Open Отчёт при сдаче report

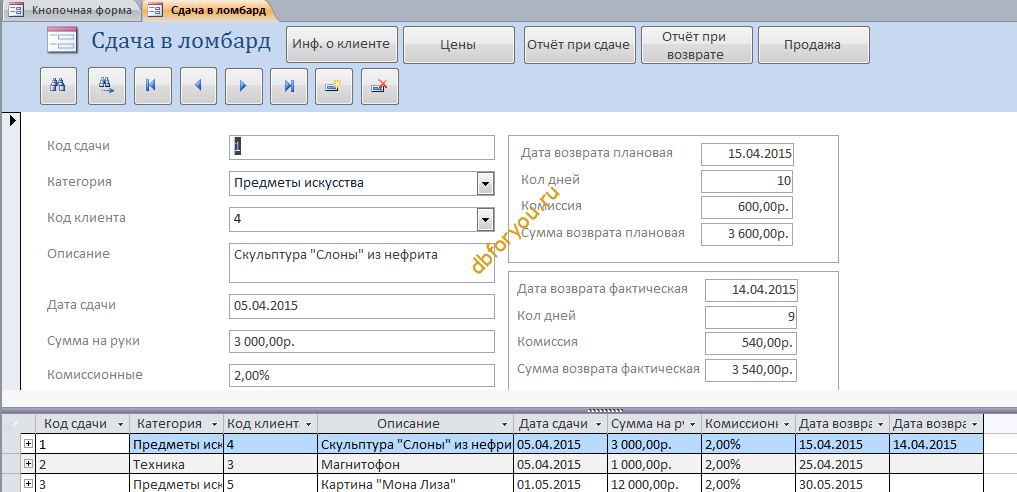(x=579, y=45)
